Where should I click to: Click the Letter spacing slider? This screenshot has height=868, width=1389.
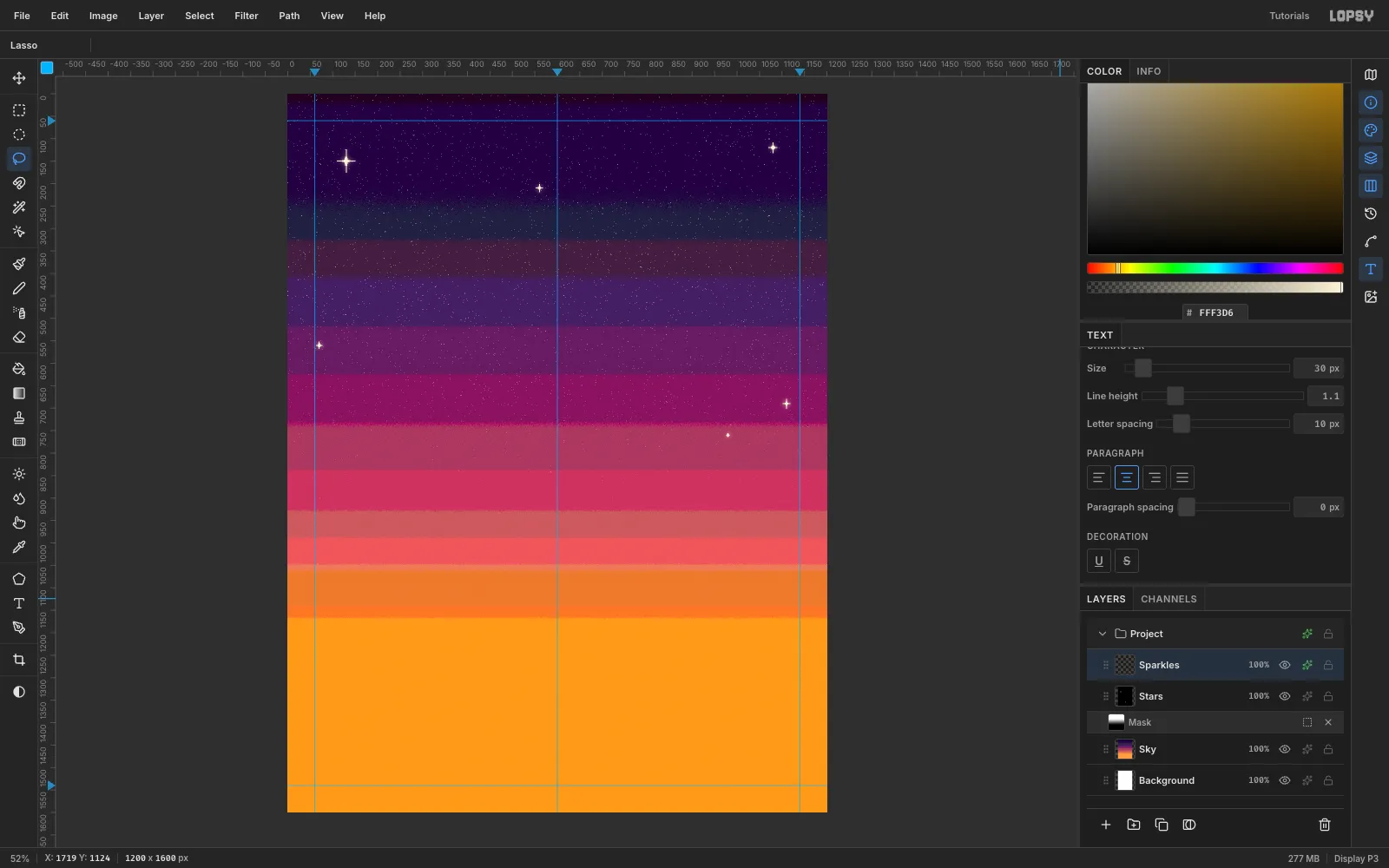[1222, 424]
